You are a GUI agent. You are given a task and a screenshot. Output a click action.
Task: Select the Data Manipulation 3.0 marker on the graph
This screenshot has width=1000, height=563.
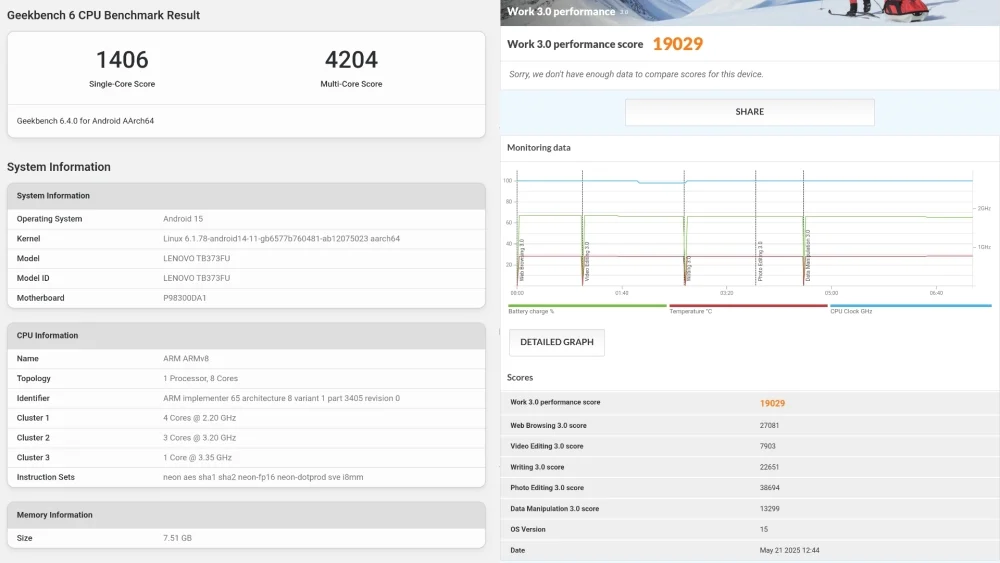(x=808, y=255)
